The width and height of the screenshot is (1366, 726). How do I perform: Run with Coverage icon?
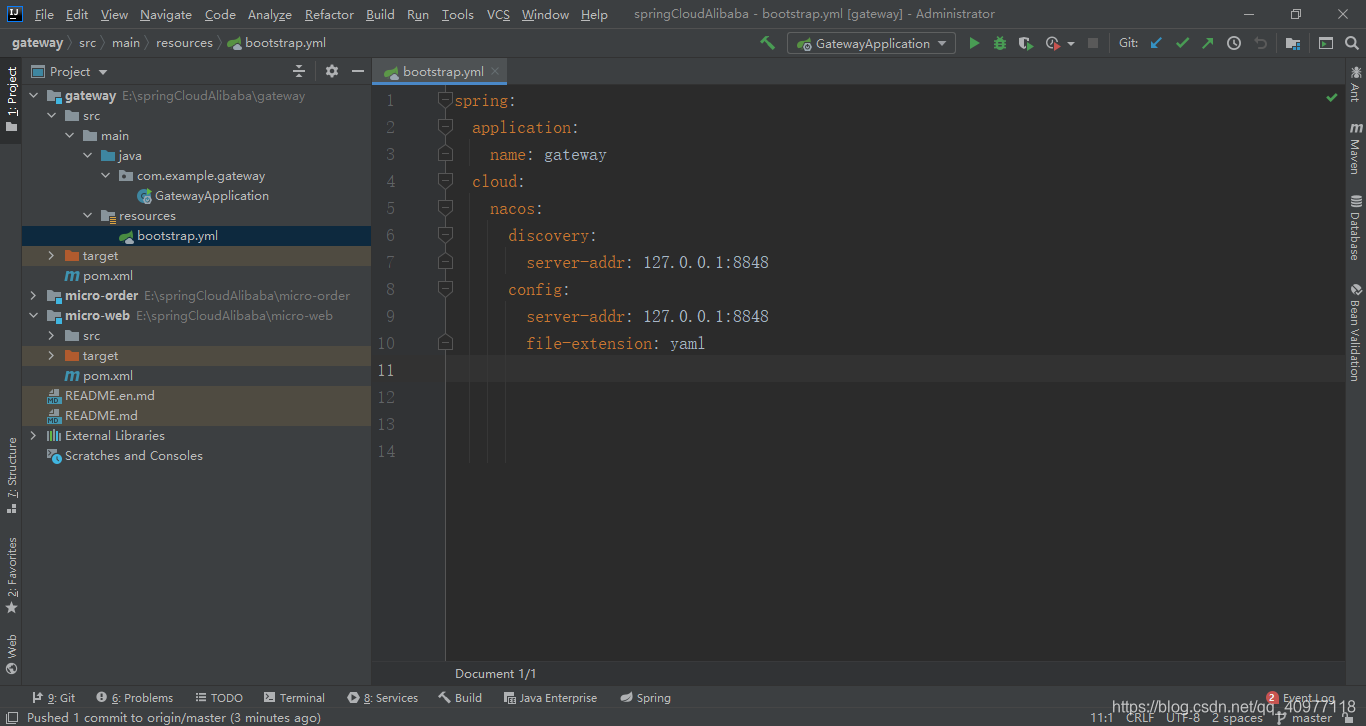point(1025,43)
